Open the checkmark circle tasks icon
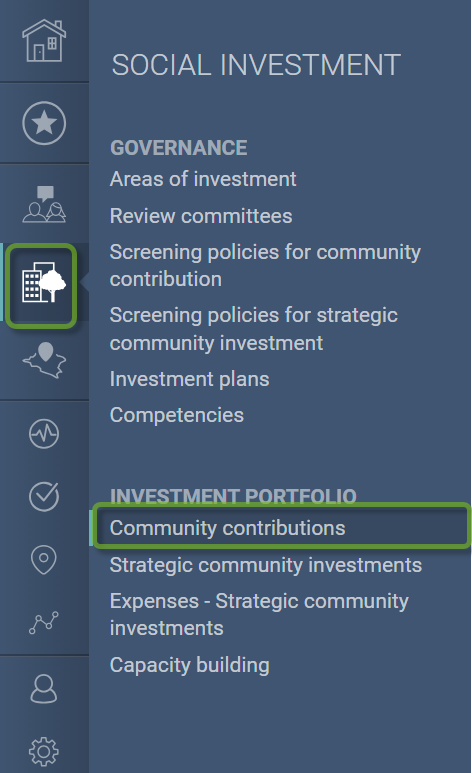Screen dimensions: 472x773 [x=44, y=496]
